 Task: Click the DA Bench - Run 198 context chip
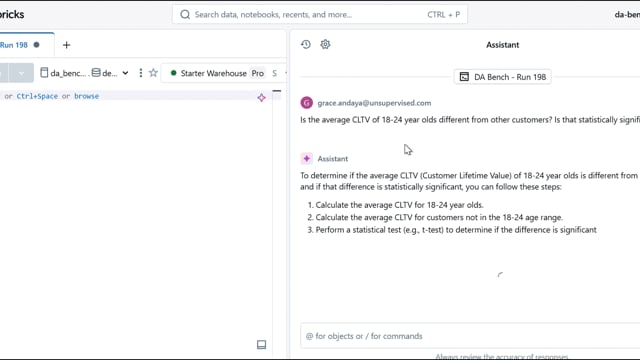pos(502,77)
